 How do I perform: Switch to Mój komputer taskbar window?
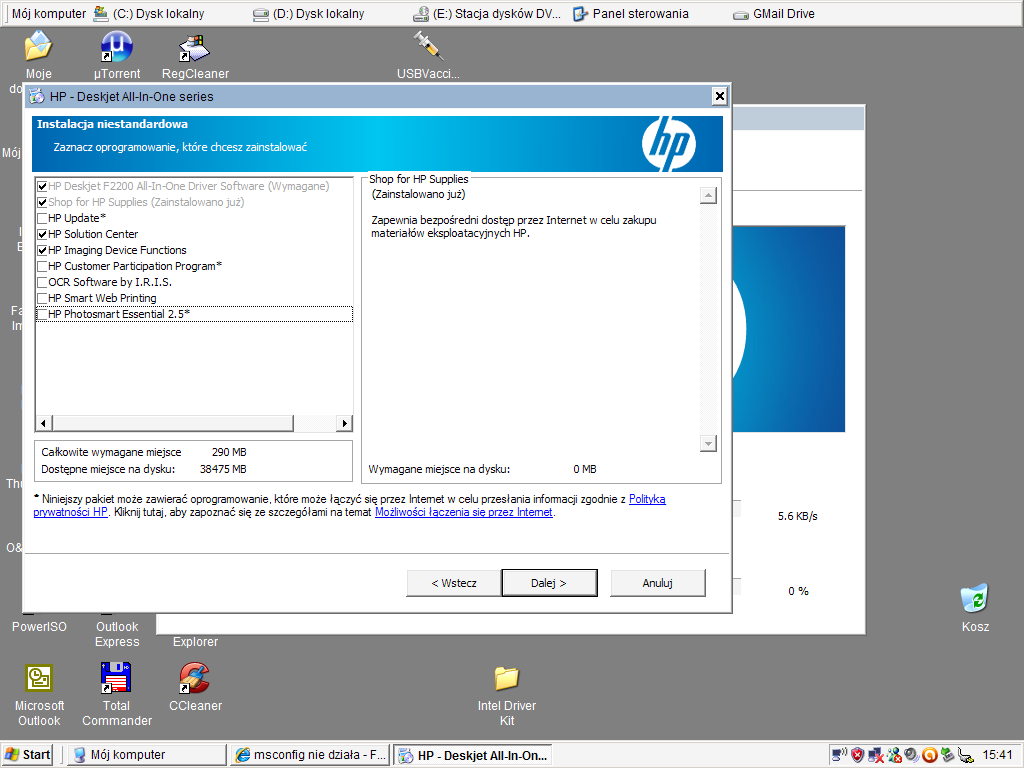(x=148, y=755)
